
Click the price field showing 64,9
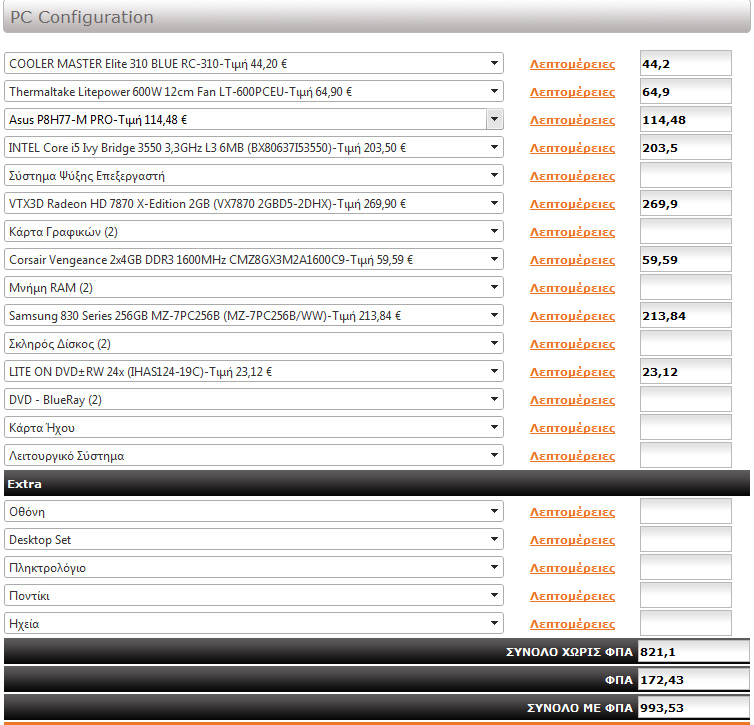(686, 91)
